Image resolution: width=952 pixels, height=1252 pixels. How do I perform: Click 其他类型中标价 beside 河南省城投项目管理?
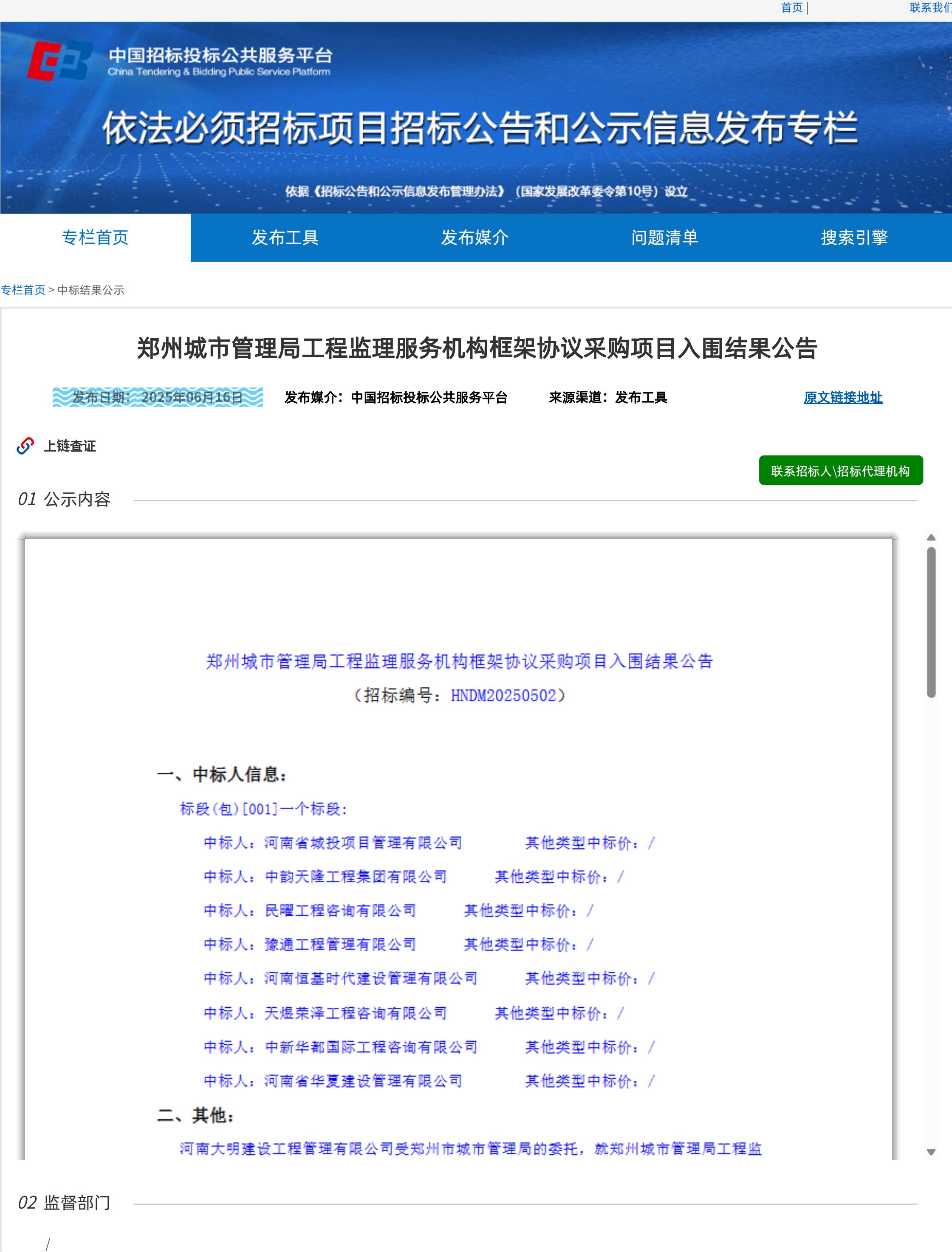point(590,843)
